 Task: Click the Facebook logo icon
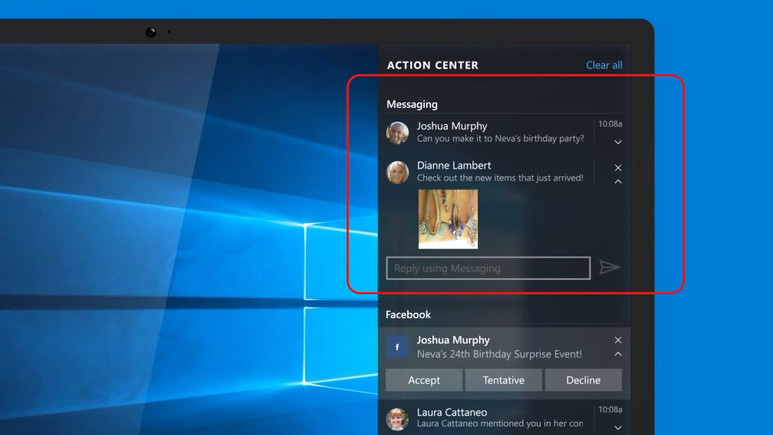click(397, 347)
